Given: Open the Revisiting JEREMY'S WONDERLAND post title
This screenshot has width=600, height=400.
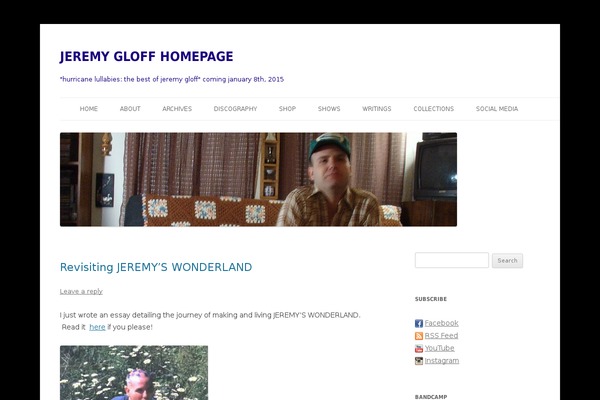Looking at the screenshot, I should click(156, 267).
